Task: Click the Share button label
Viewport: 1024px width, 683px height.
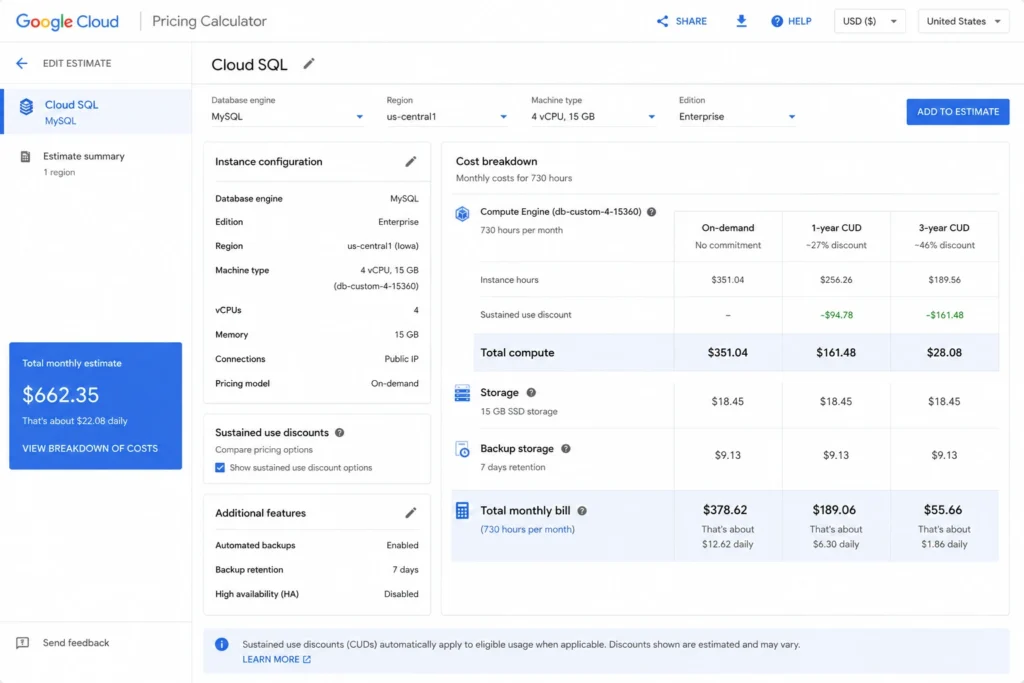Action: point(691,21)
